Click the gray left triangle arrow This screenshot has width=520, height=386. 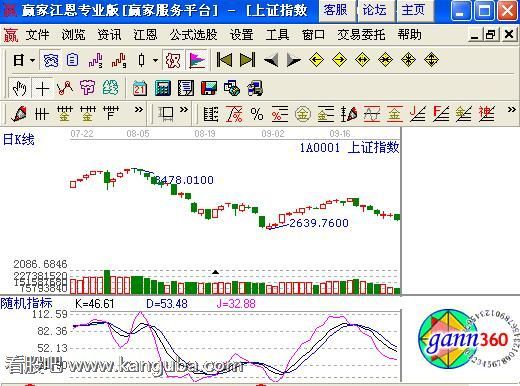pyautogui.click(x=271, y=61)
